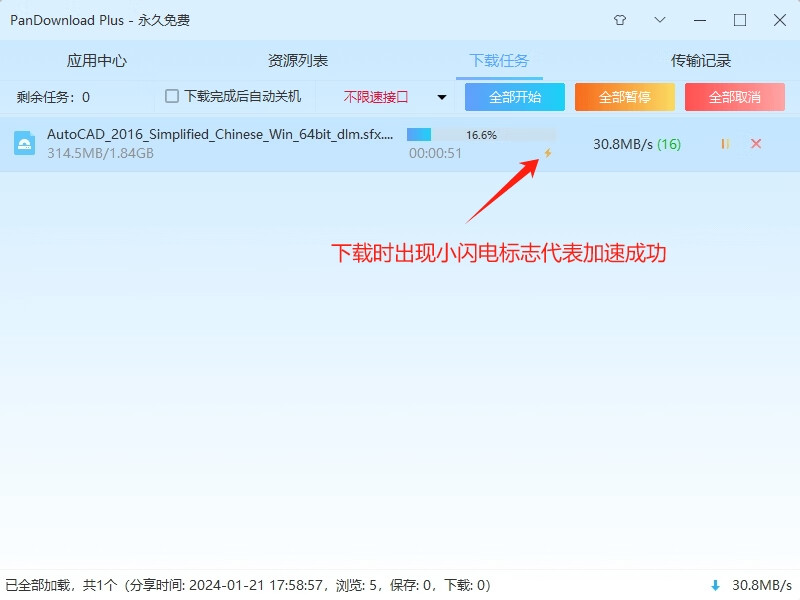Click the blue file icon beside AutoCAD
This screenshot has width=800, height=600.
25,144
